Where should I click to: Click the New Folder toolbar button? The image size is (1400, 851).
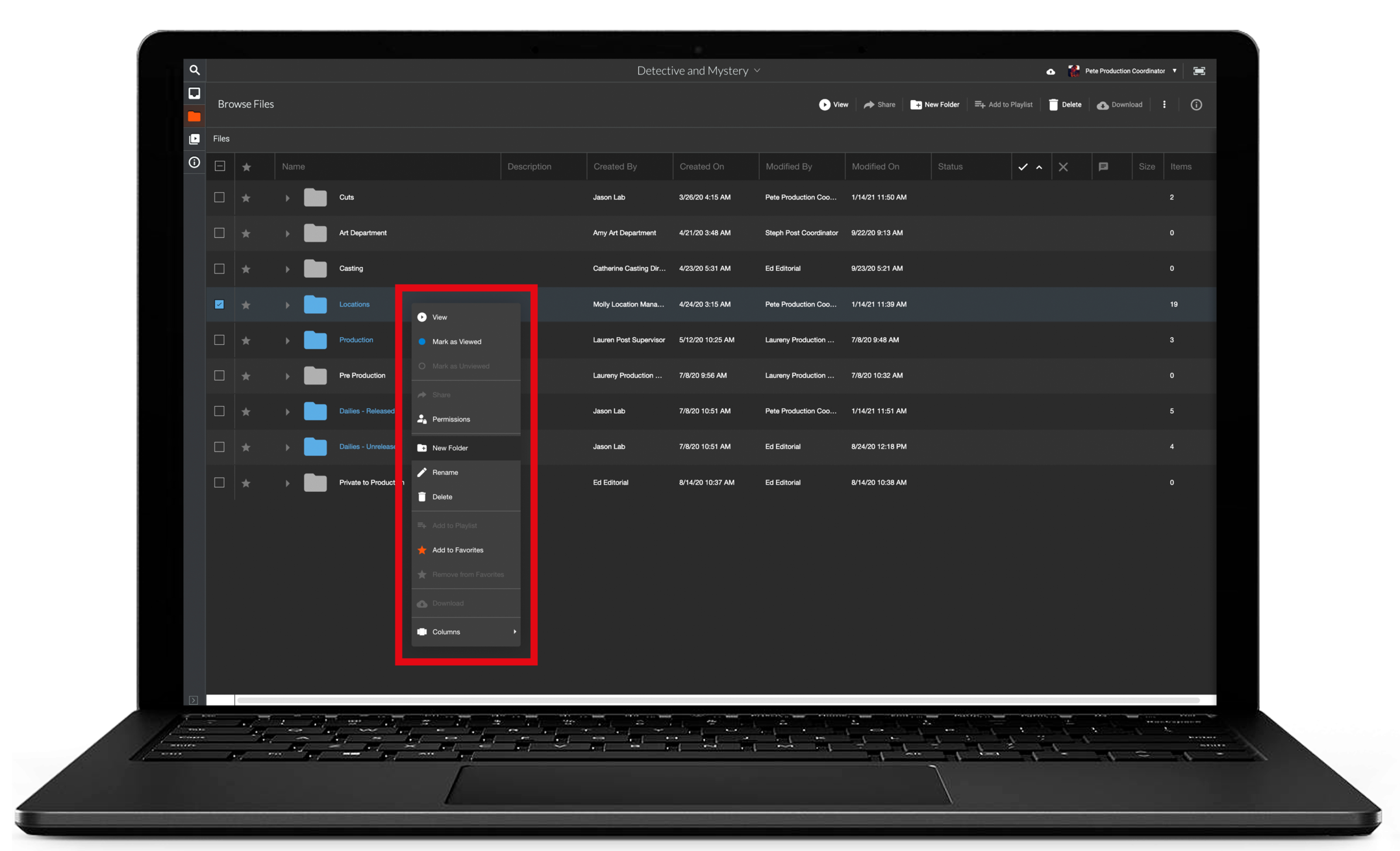click(935, 105)
